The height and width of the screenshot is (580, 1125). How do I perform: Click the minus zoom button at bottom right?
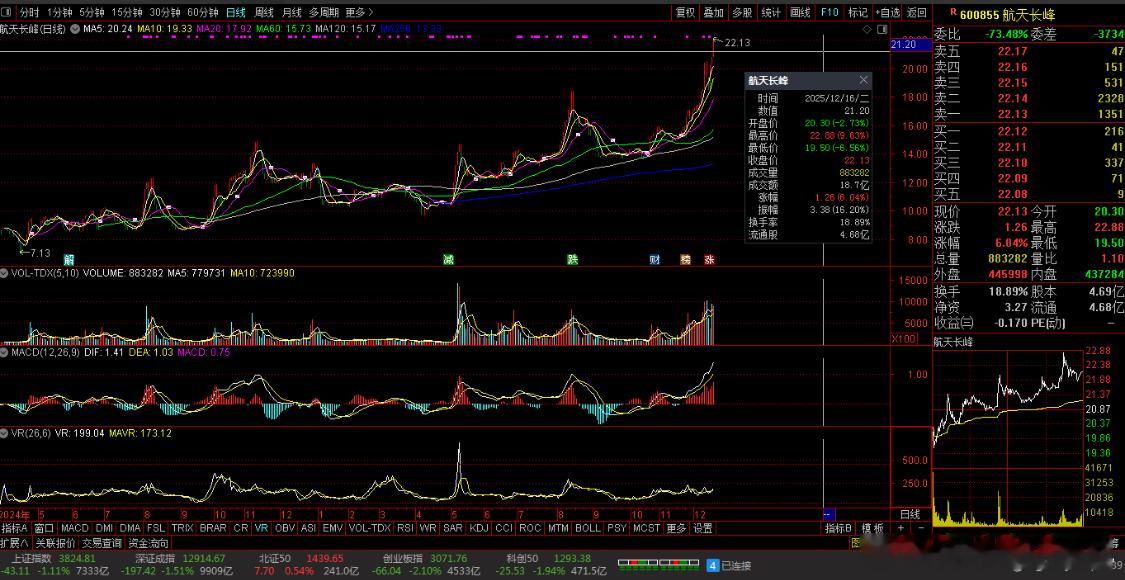tap(920, 528)
